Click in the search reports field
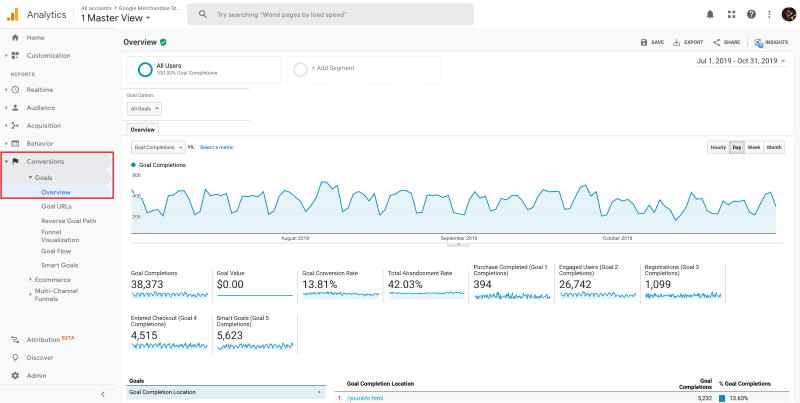This screenshot has height=403, width=800. coord(330,14)
